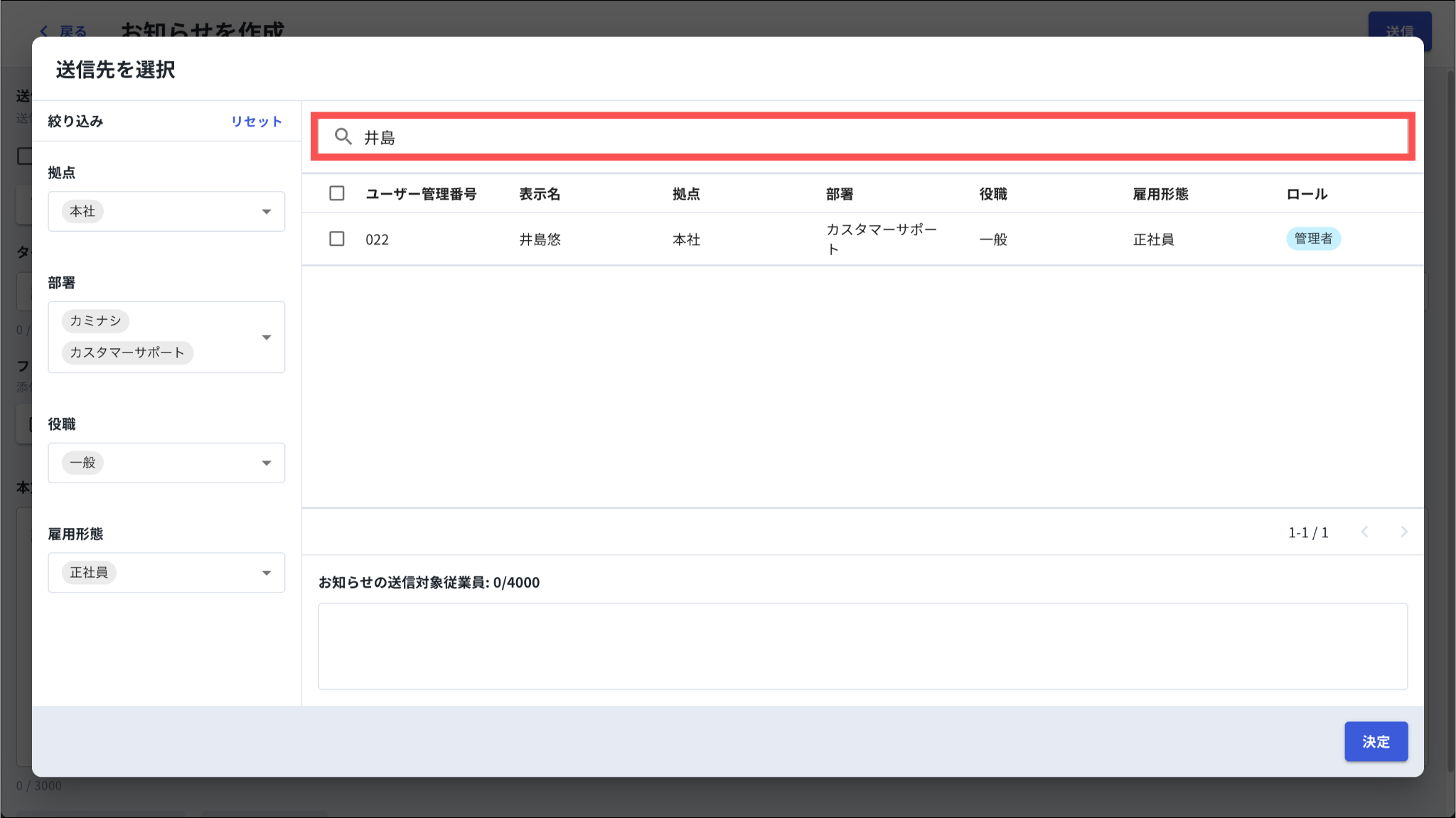Click the 正社員 chip in 雇用形態 filter
Screen dimensions: 1456x818
pyautogui.click(x=89, y=573)
